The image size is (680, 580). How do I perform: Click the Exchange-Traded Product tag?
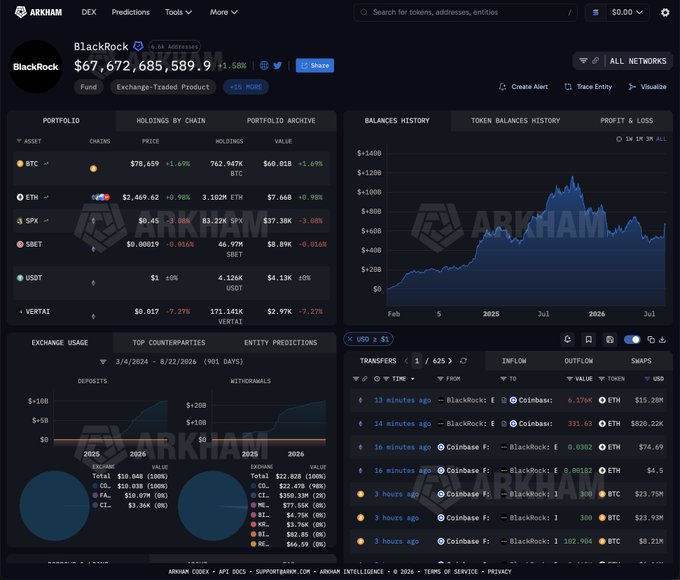coord(163,87)
